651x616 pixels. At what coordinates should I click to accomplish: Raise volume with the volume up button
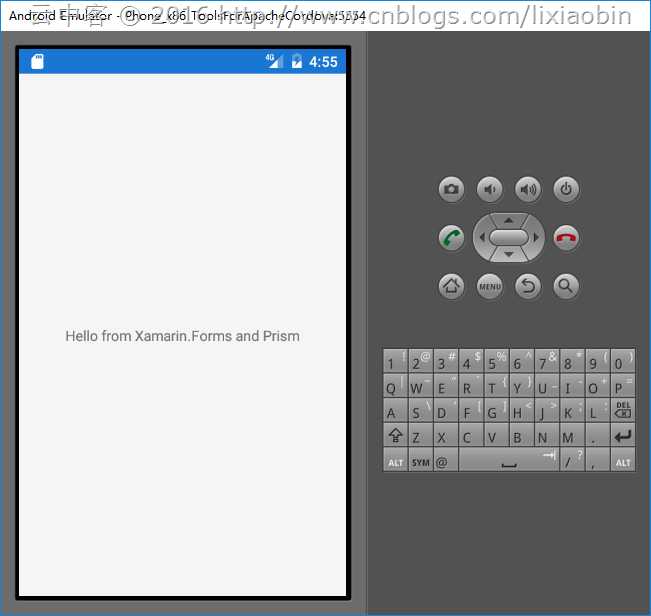528,189
